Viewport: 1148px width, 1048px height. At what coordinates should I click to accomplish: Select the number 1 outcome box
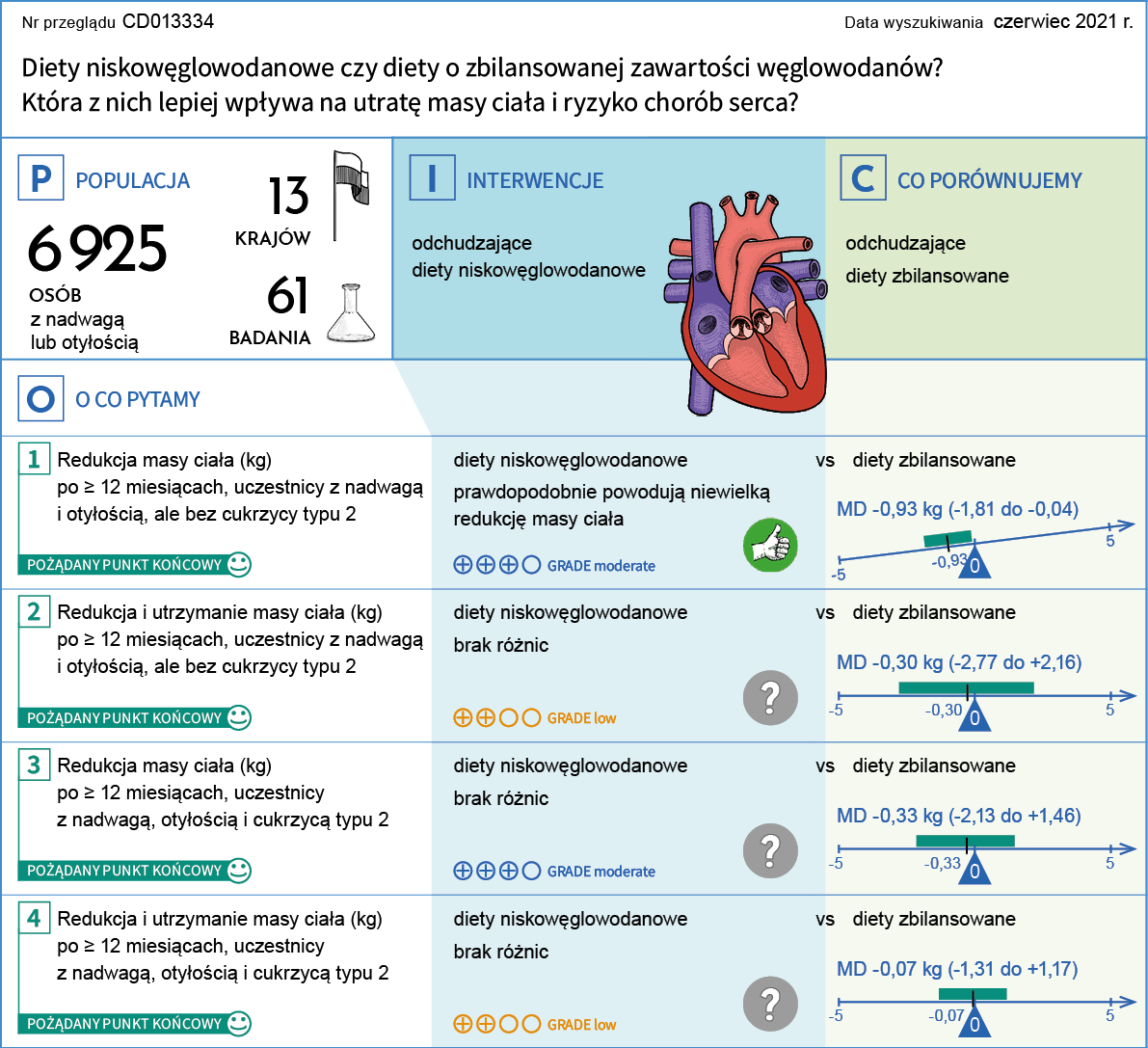click(x=34, y=459)
